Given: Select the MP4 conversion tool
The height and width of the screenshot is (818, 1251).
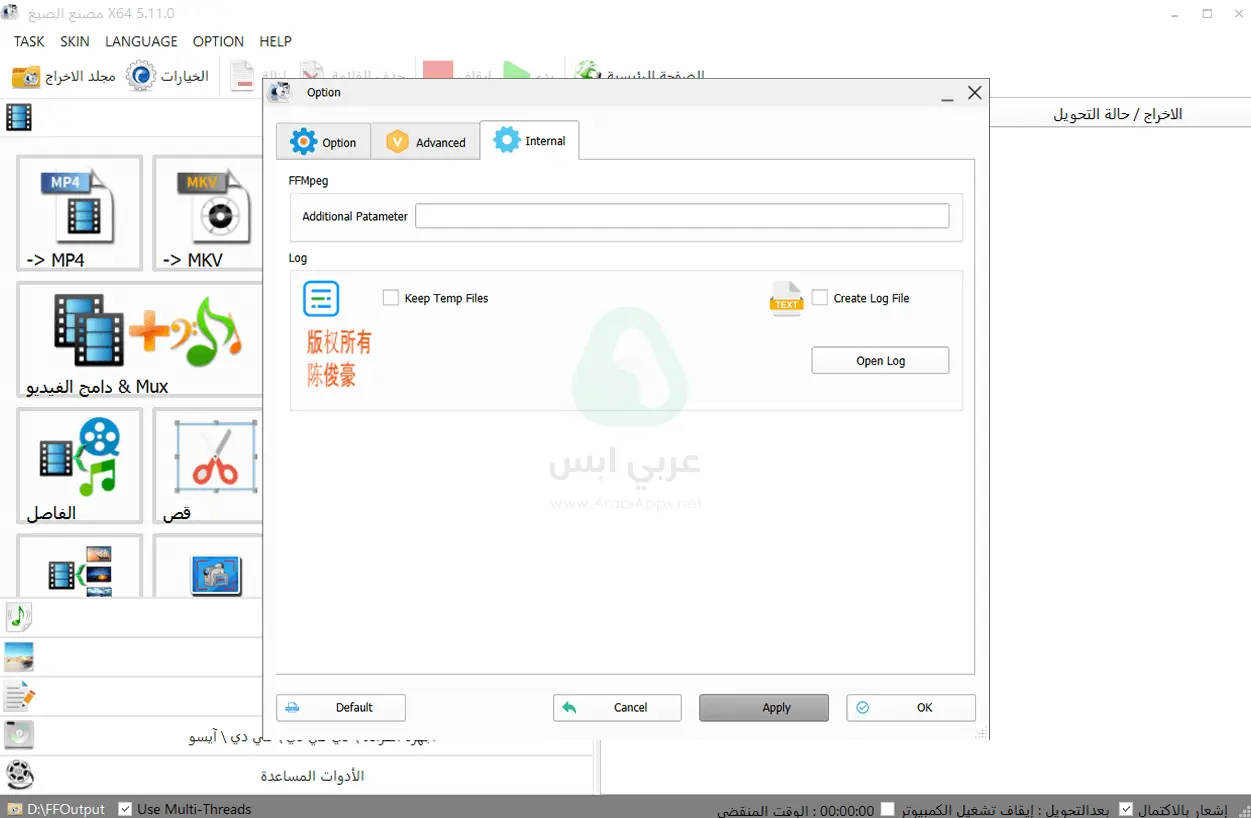Looking at the screenshot, I should pyautogui.click(x=79, y=213).
